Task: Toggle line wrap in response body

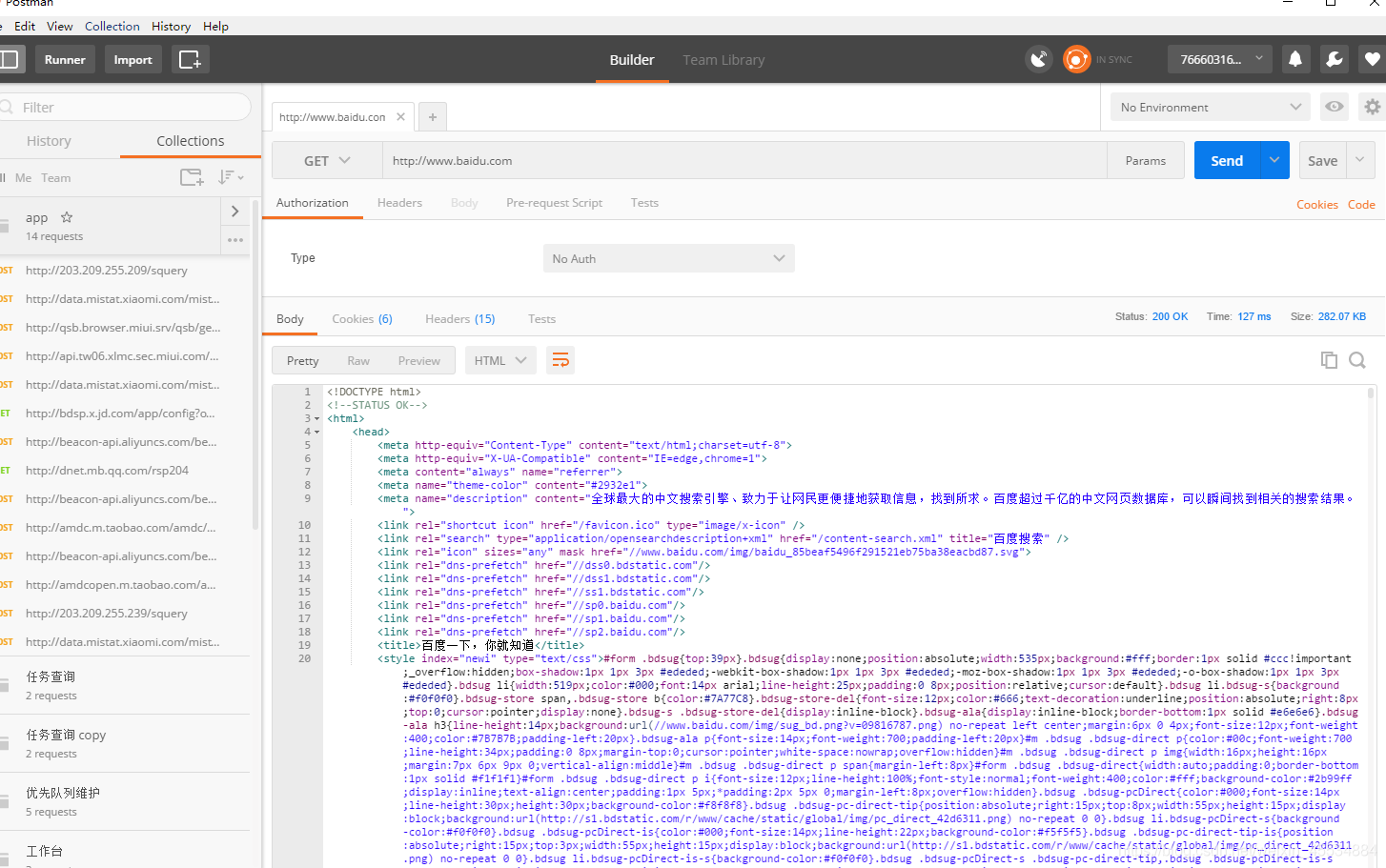Action: (x=561, y=360)
